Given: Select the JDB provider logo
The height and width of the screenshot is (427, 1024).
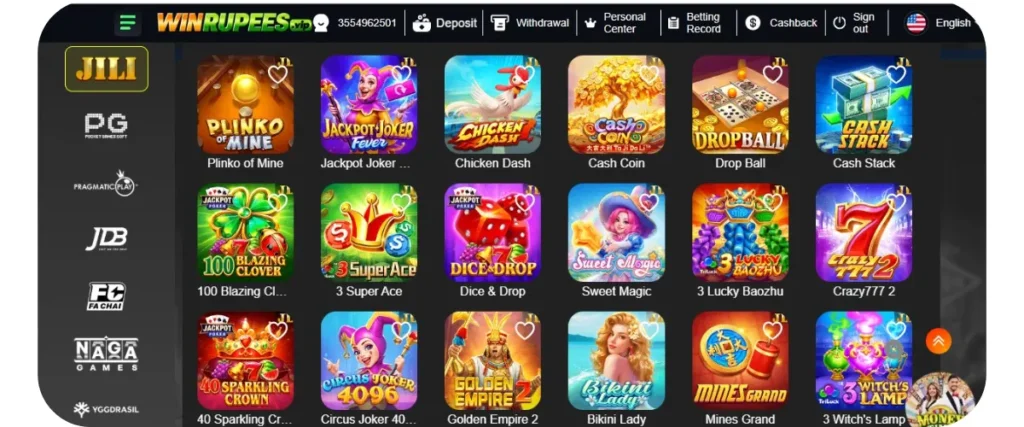Looking at the screenshot, I should pos(106,239).
